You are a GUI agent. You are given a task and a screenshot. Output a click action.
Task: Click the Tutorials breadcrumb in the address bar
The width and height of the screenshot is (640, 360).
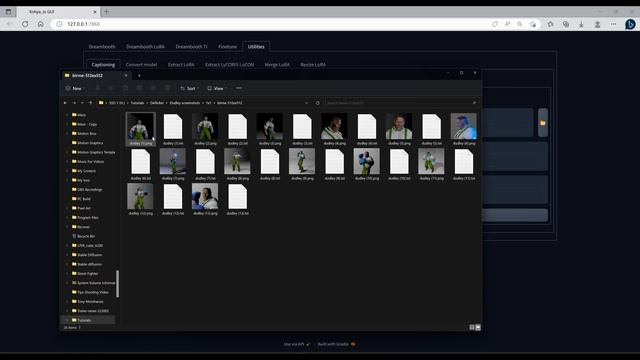(x=138, y=103)
